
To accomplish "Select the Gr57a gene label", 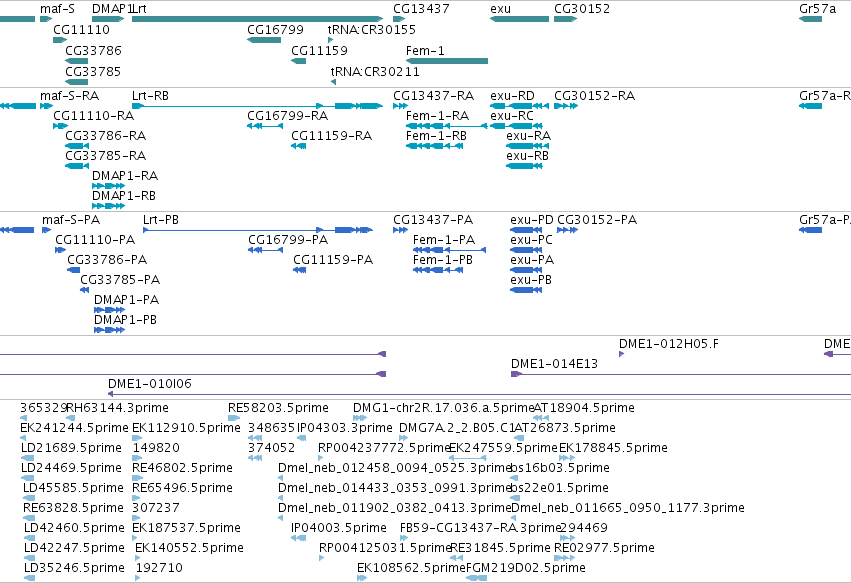I will [x=817, y=9].
